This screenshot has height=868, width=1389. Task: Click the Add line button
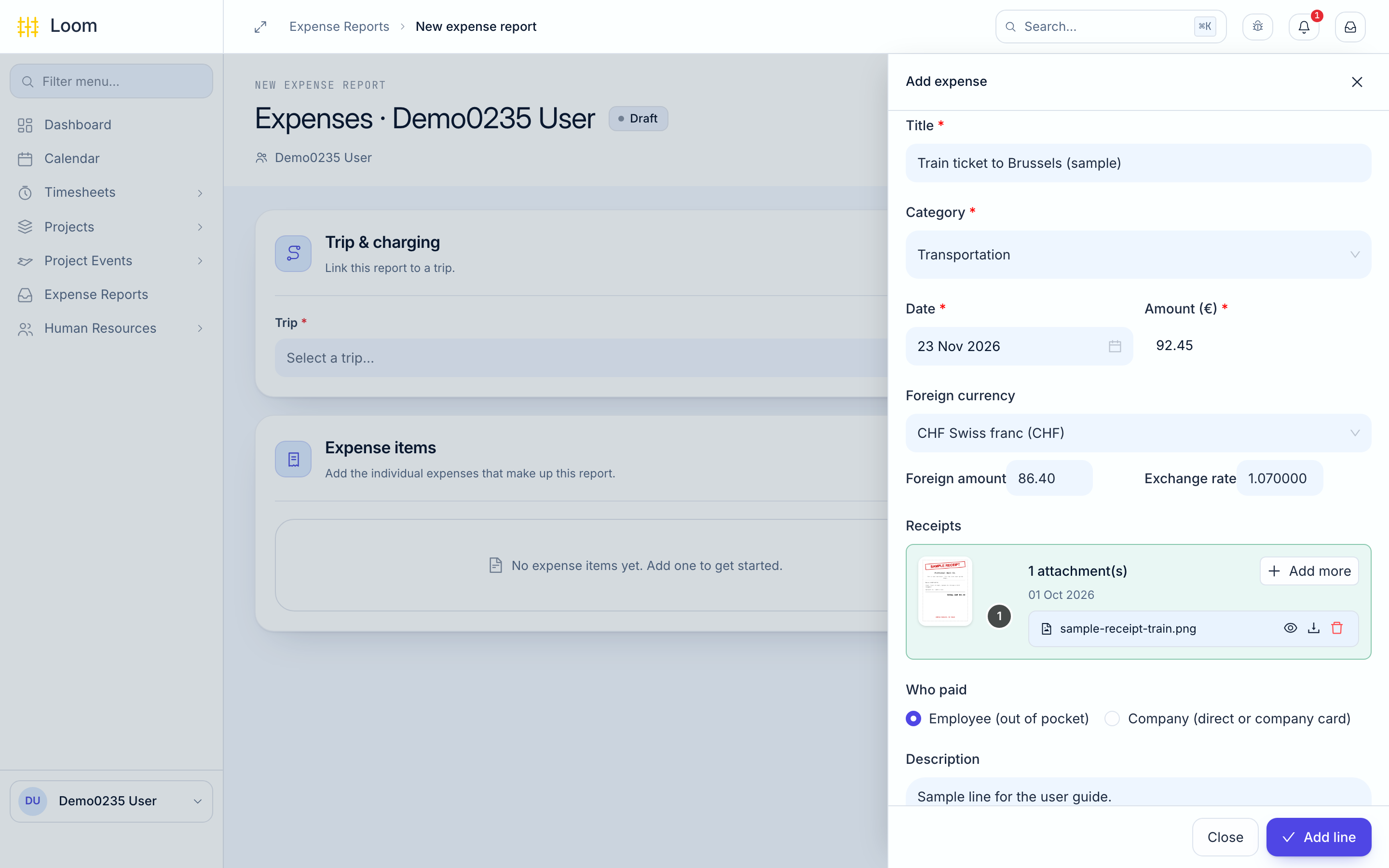point(1319,837)
